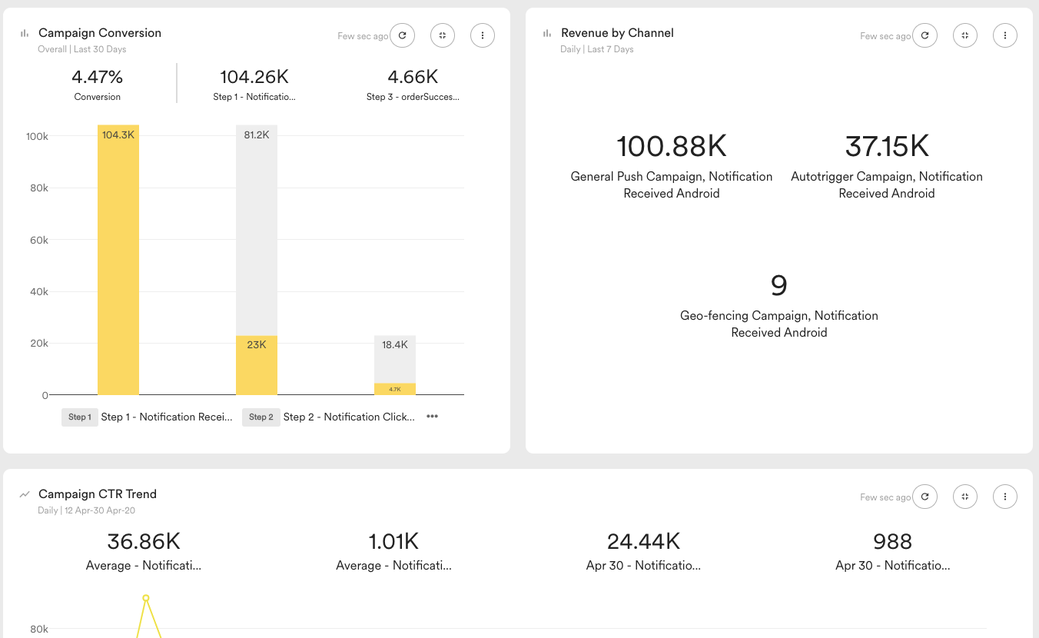The height and width of the screenshot is (638, 1039).
Task: Open Campaign Conversion three-dot options menu
Action: pyautogui.click(x=482, y=36)
